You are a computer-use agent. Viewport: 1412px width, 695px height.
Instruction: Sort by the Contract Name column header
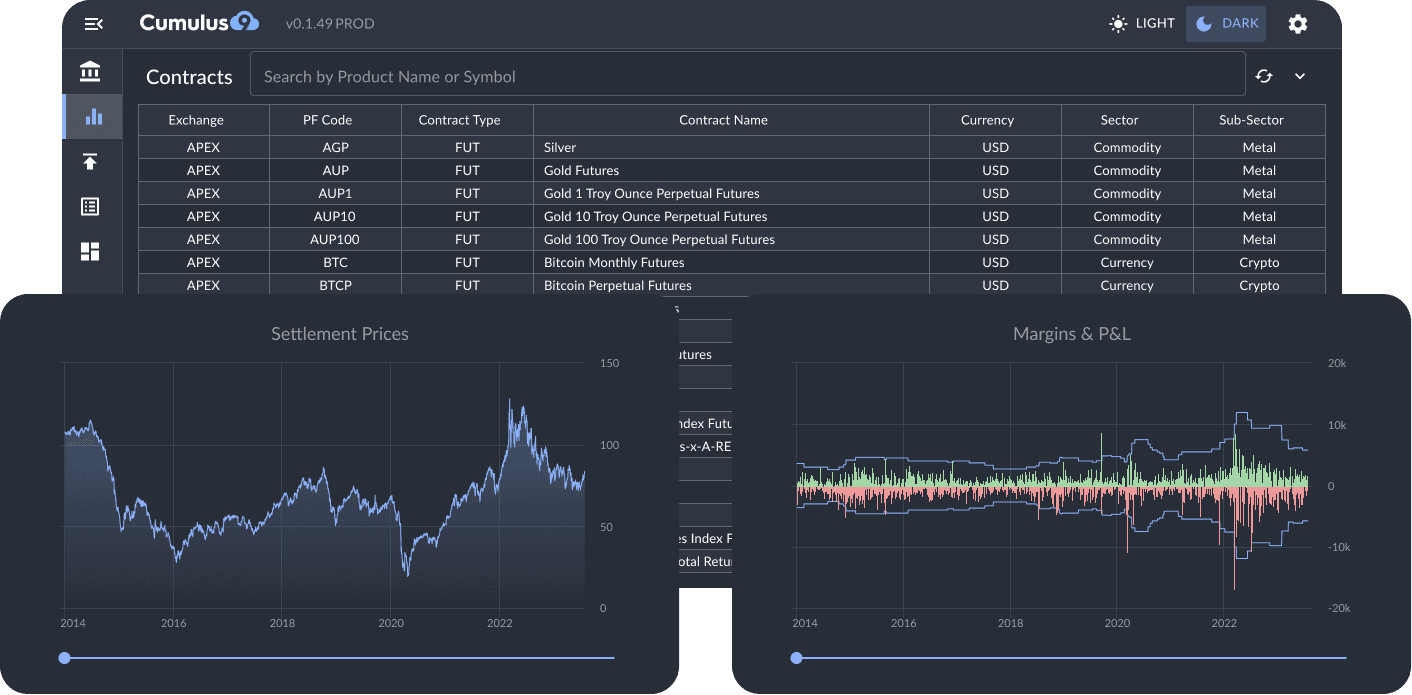[723, 120]
